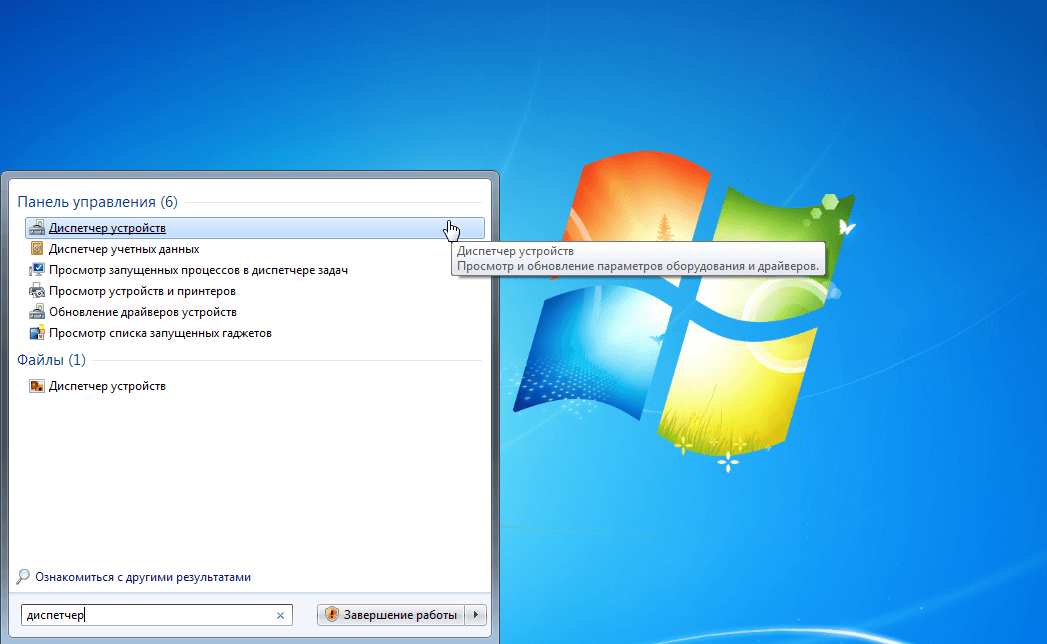Click the Обновление драйверов устройств icon
Viewport: 1047px width, 644px height.
point(37,312)
